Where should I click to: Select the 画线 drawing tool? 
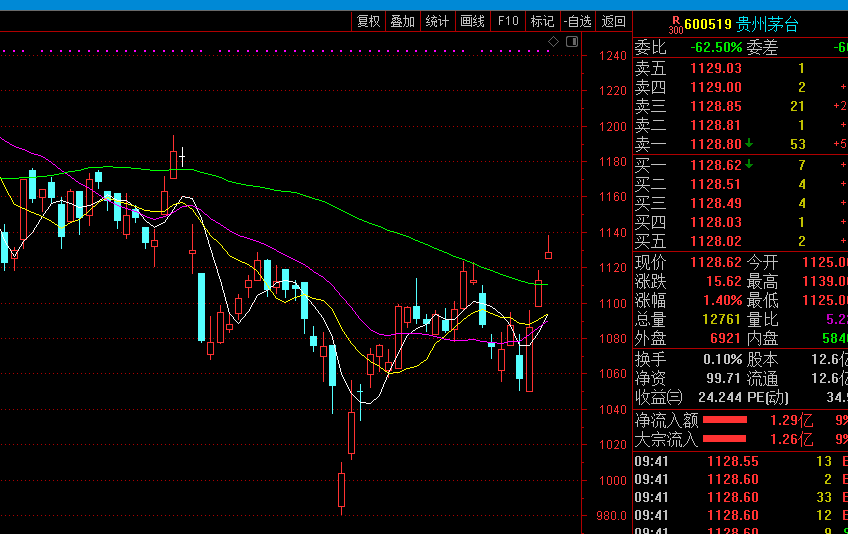click(x=472, y=21)
